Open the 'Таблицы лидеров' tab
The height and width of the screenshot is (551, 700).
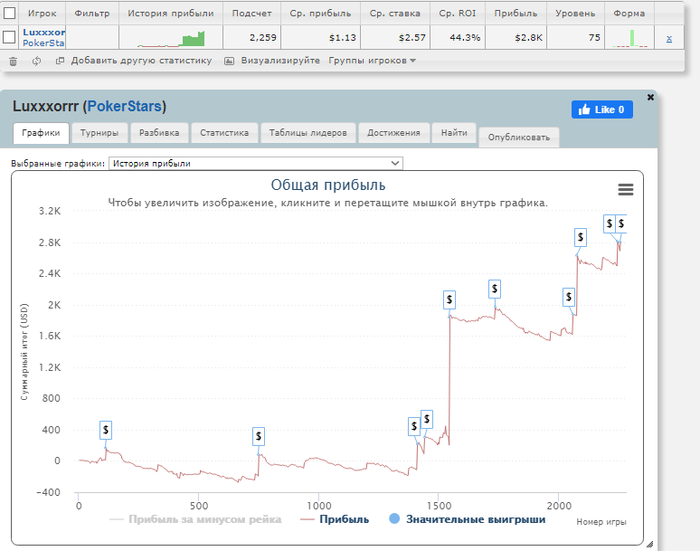pos(308,133)
